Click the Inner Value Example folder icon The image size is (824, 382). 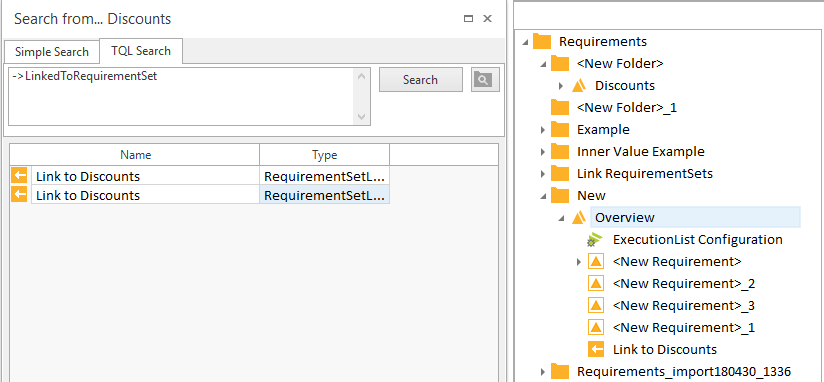(560, 151)
